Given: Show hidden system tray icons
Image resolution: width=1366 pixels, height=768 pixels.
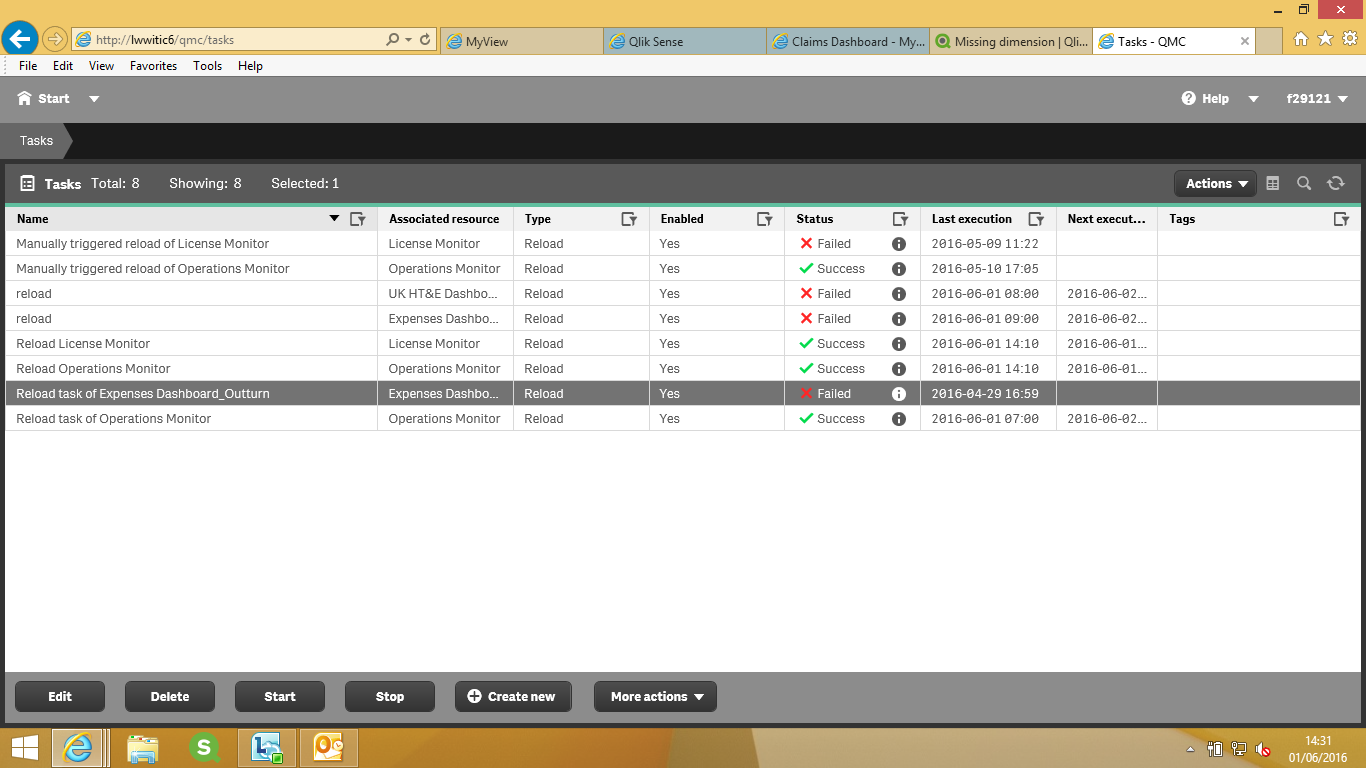Looking at the screenshot, I should pyautogui.click(x=1190, y=748).
